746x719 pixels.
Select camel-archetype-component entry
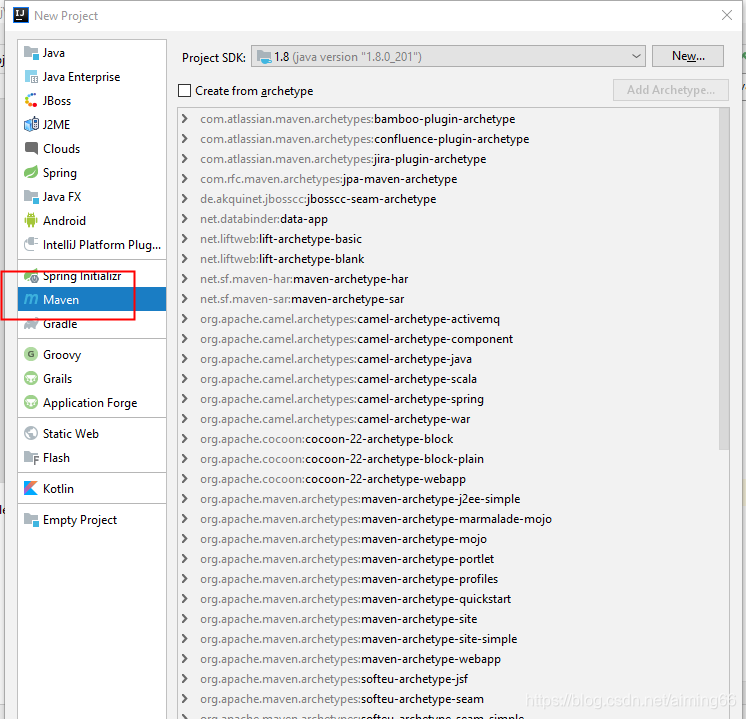356,339
